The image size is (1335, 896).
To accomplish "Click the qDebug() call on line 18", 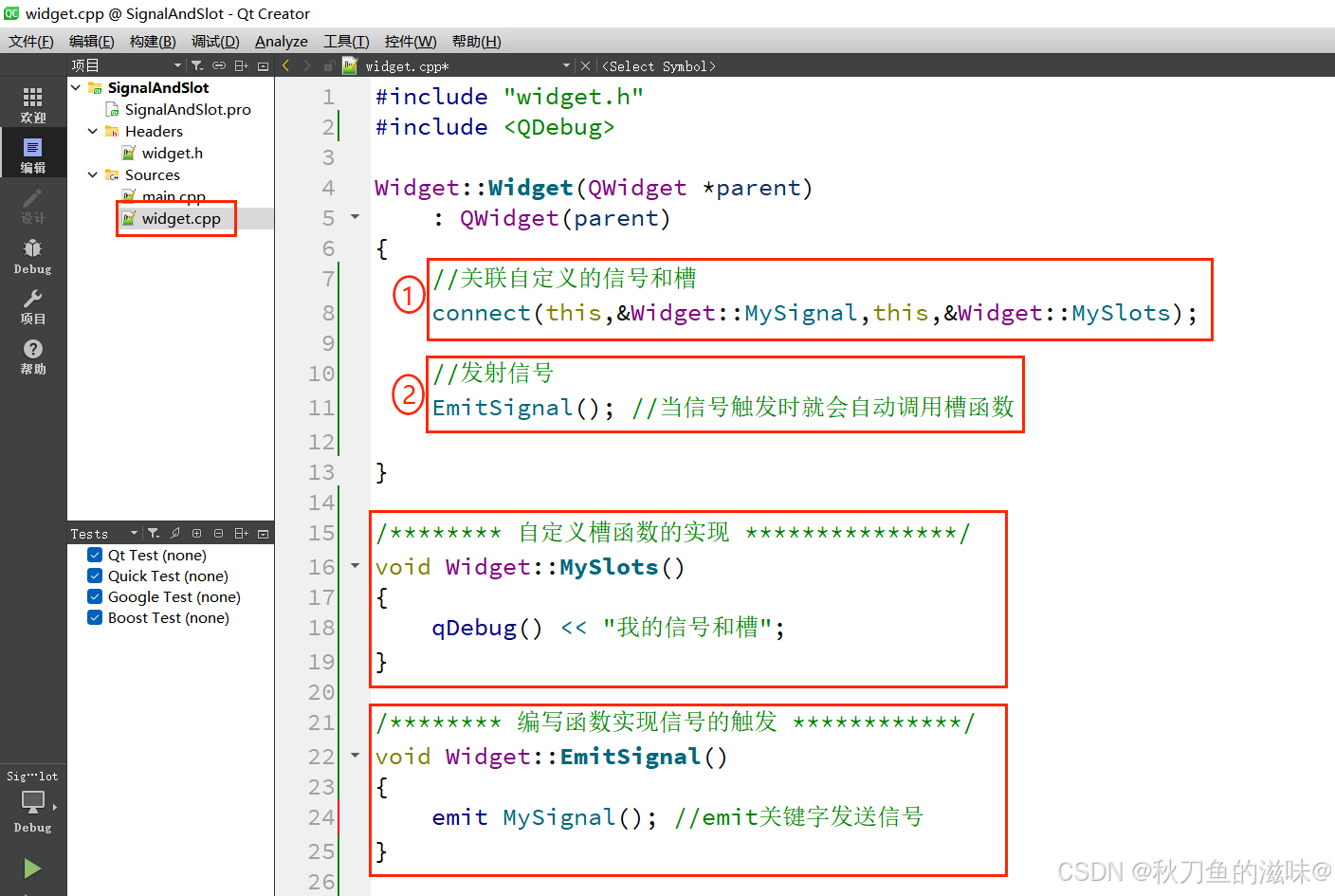I will click(x=487, y=627).
